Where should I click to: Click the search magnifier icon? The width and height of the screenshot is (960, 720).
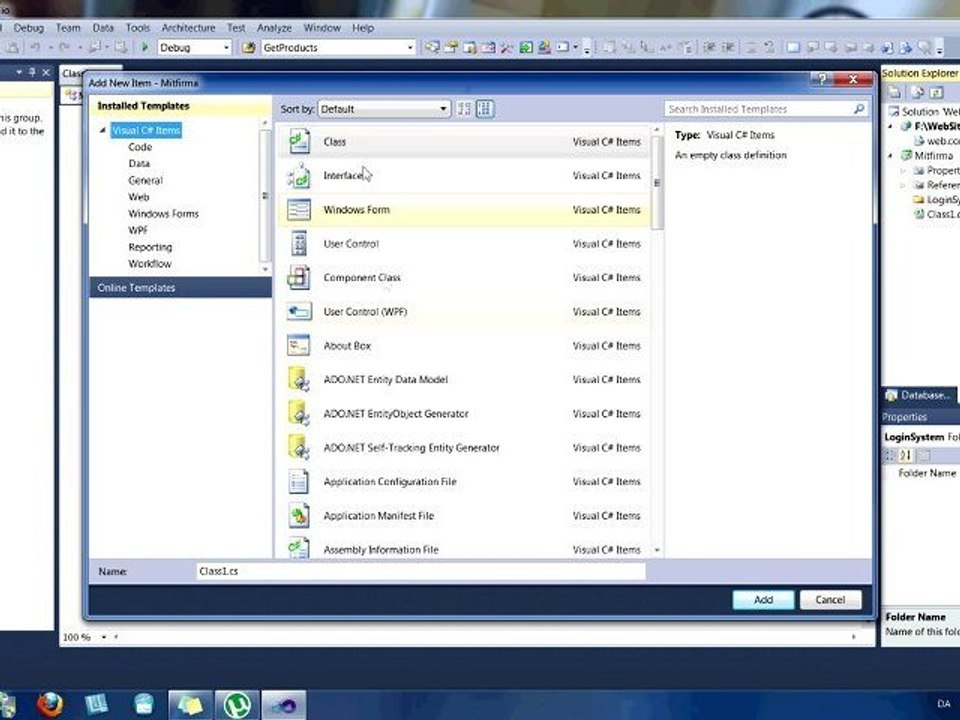tap(859, 108)
